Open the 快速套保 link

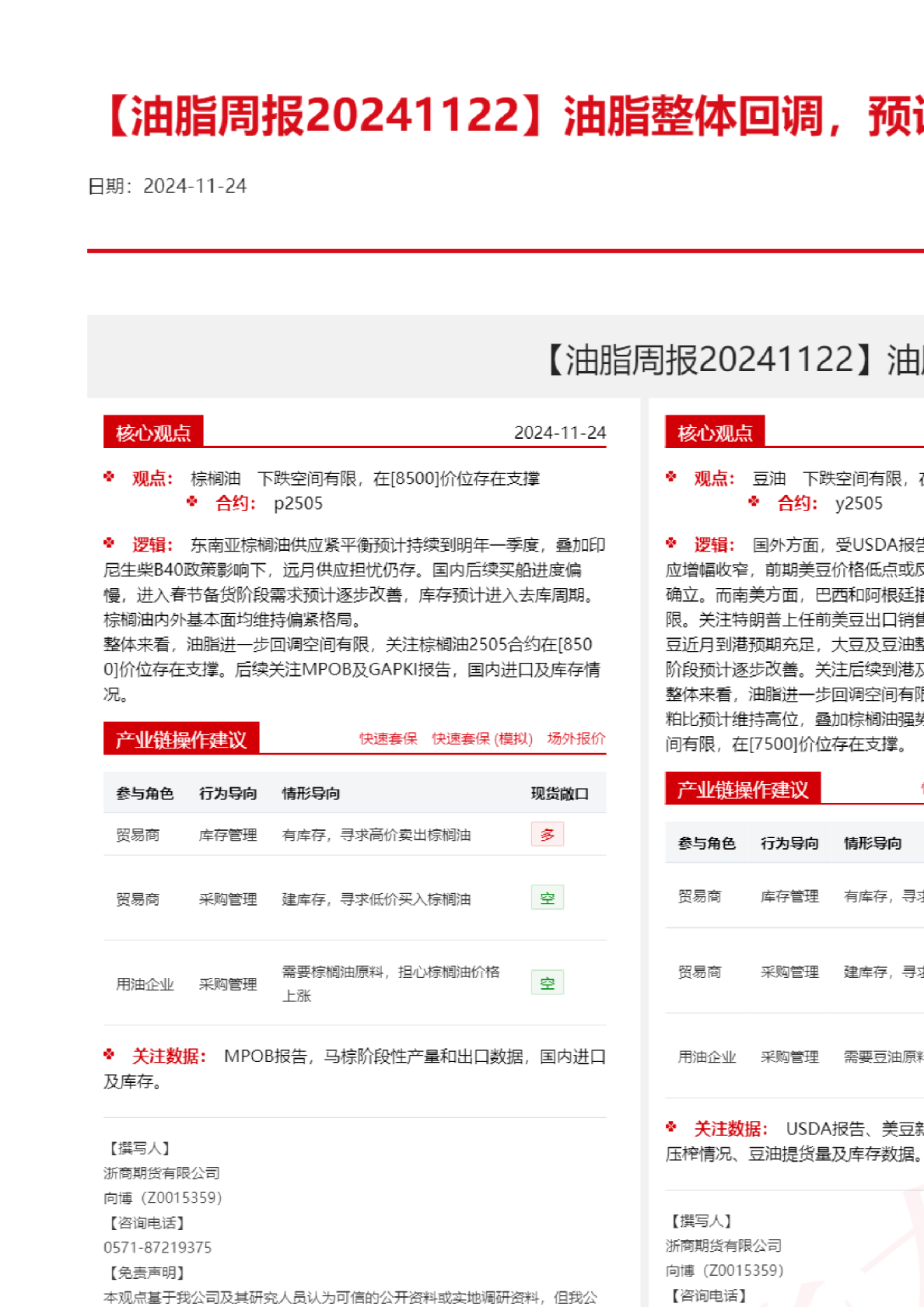coord(387,738)
